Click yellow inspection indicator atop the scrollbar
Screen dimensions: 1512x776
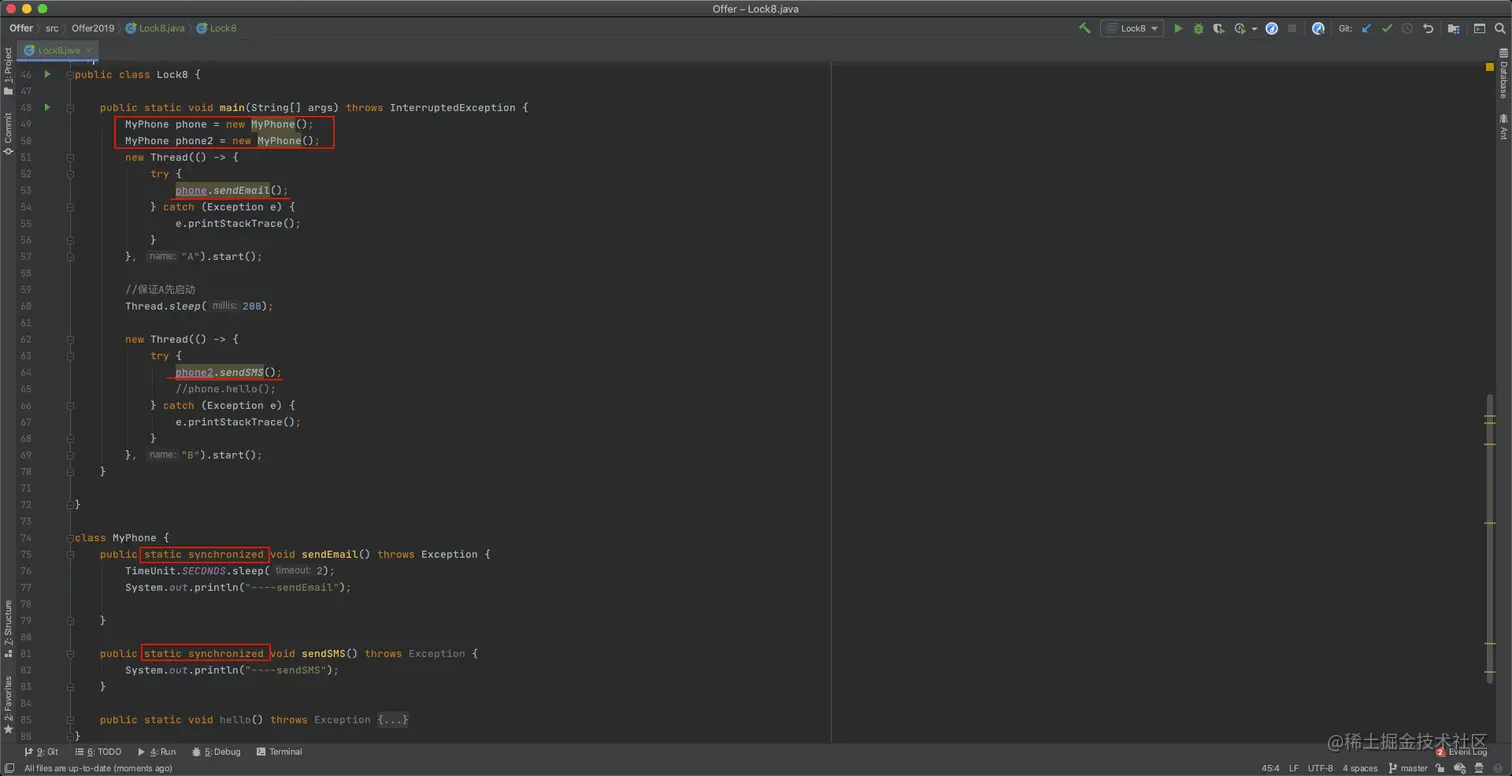[x=1490, y=67]
